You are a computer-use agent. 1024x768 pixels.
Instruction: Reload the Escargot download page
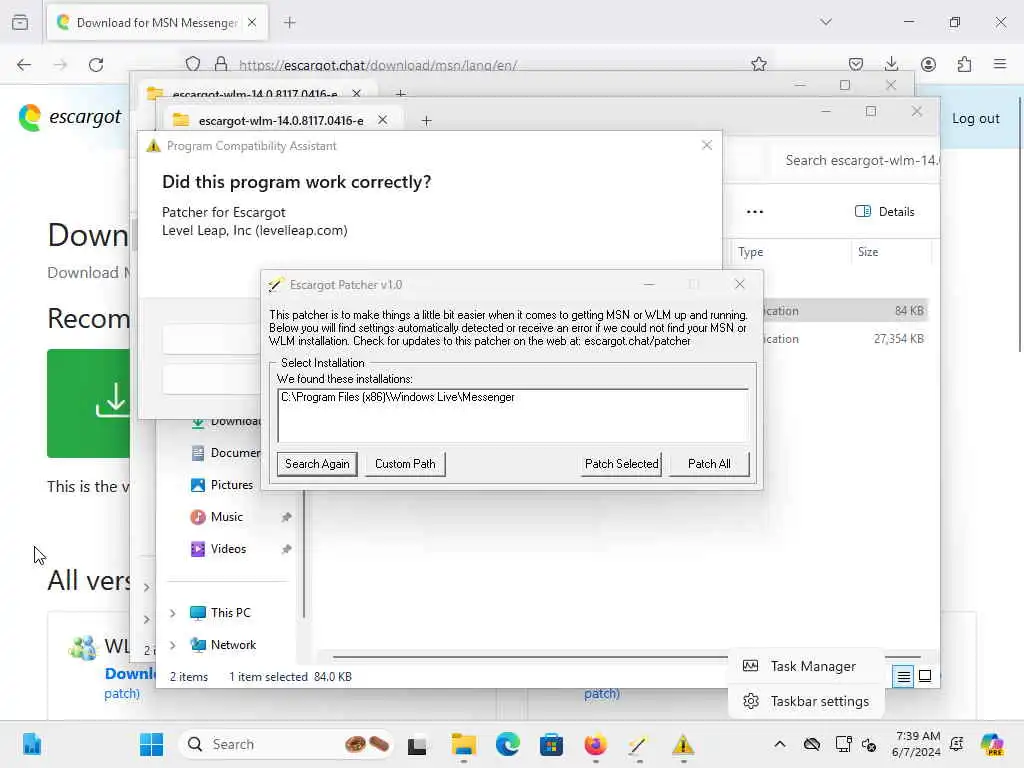pos(96,64)
